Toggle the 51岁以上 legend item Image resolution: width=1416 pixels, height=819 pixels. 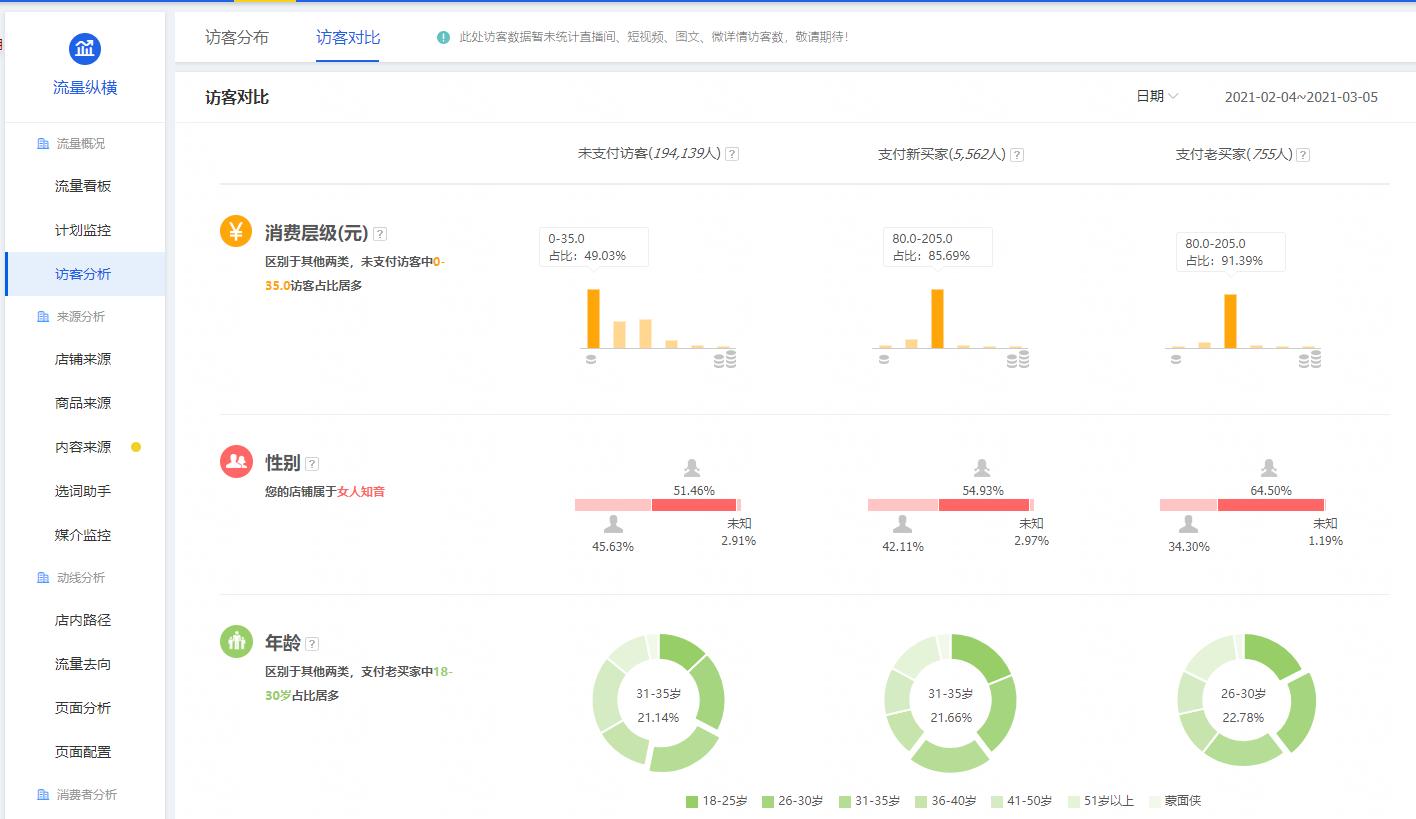pyautogui.click(x=1102, y=801)
